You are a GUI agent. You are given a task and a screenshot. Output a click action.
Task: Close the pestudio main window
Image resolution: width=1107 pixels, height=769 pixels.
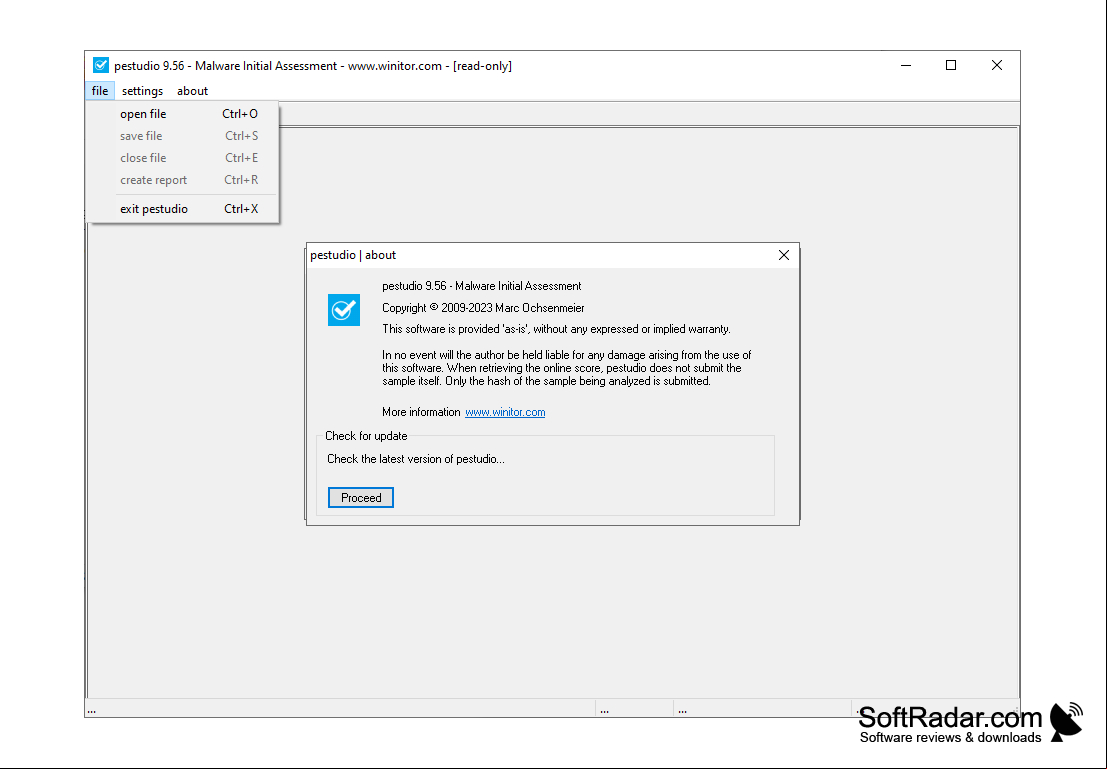(x=997, y=65)
